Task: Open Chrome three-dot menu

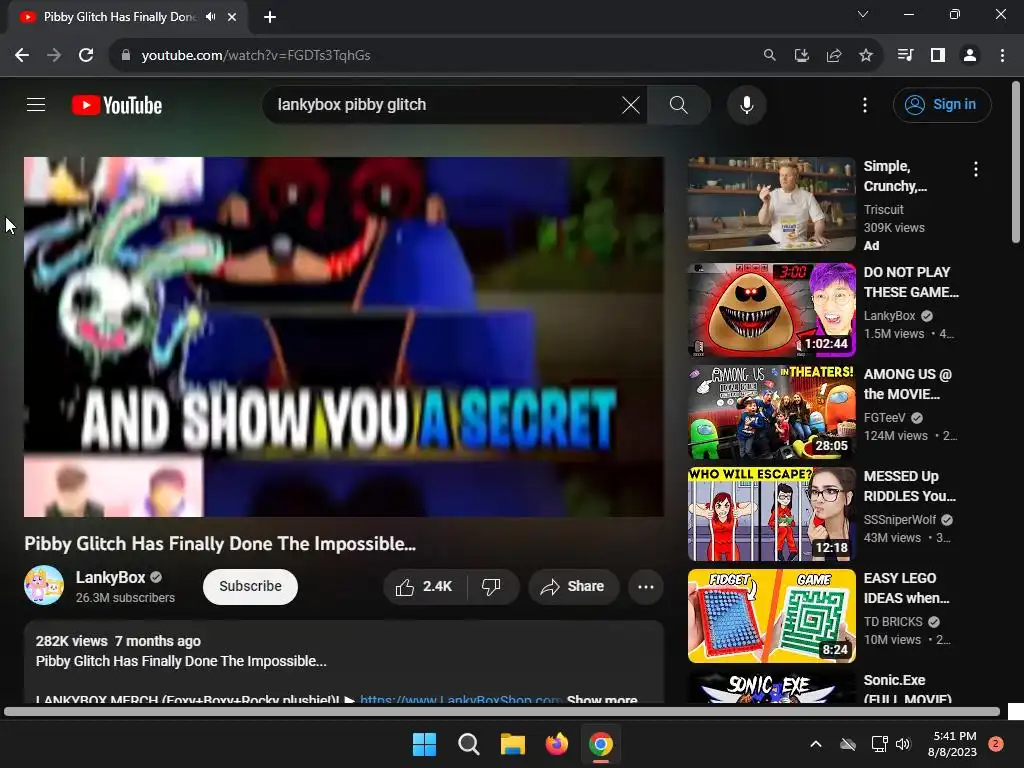Action: click(x=1002, y=56)
